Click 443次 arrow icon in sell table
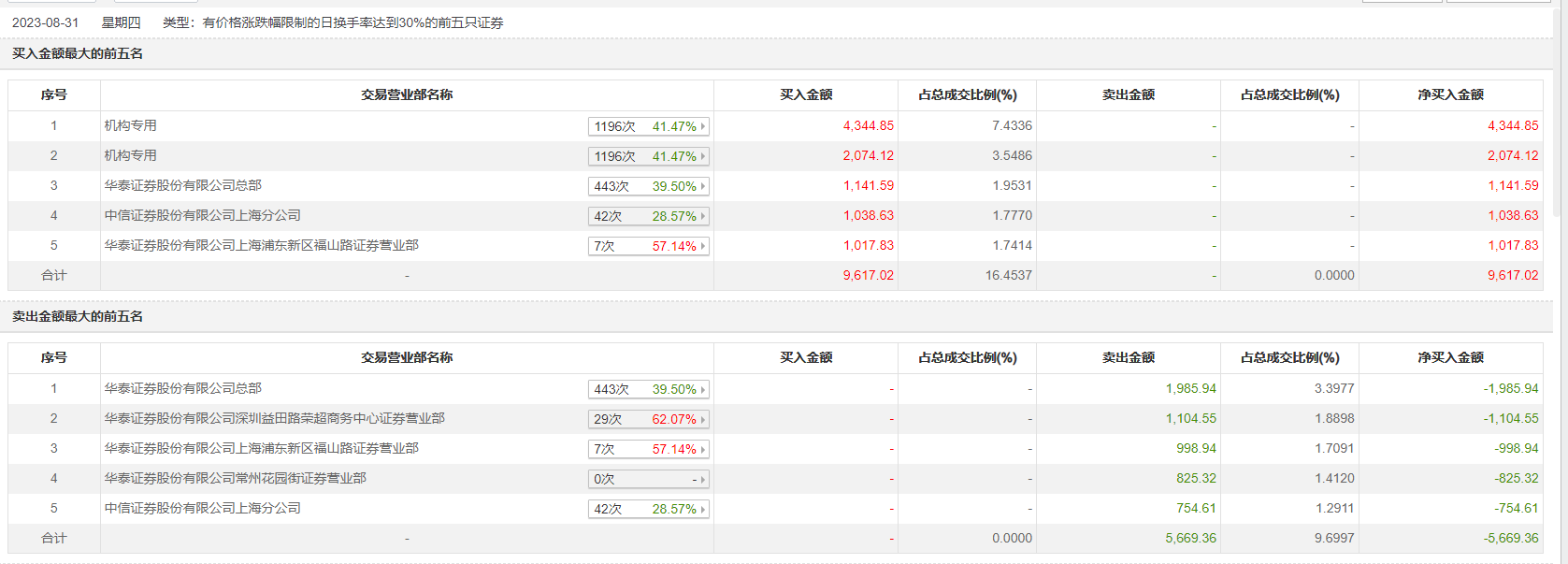 (x=703, y=389)
